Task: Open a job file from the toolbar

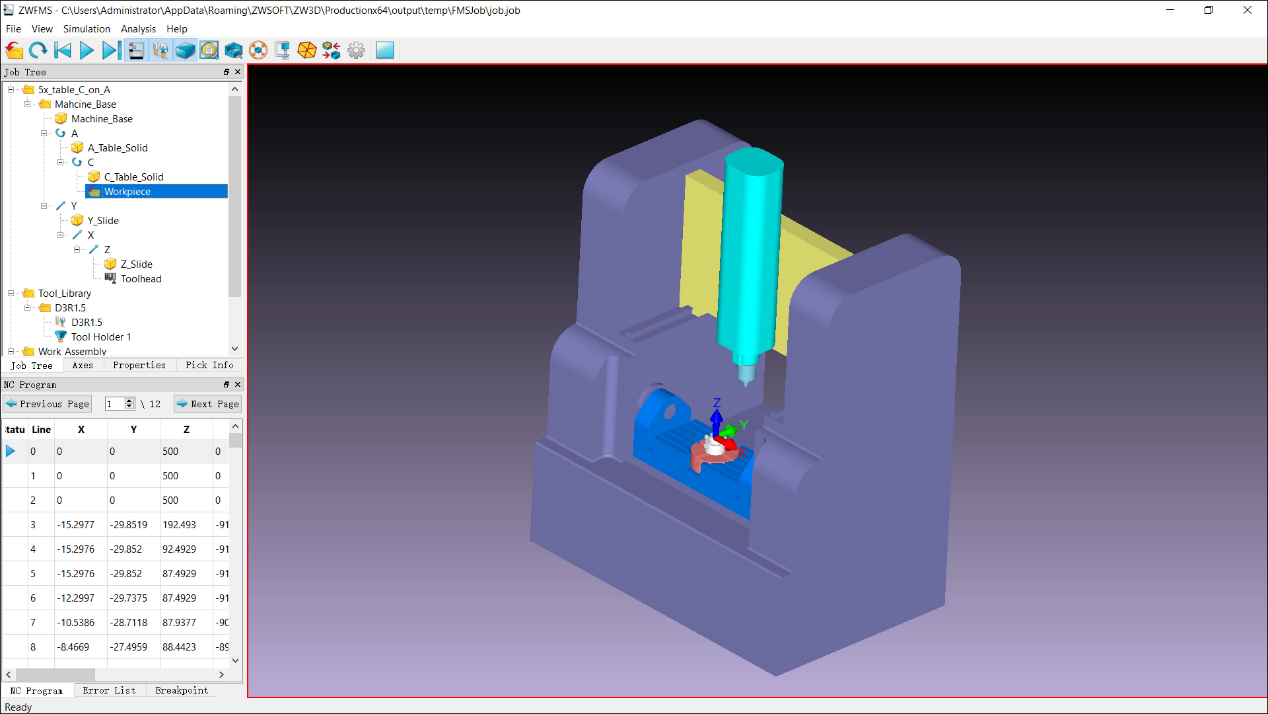Action: pyautogui.click(x=14, y=50)
